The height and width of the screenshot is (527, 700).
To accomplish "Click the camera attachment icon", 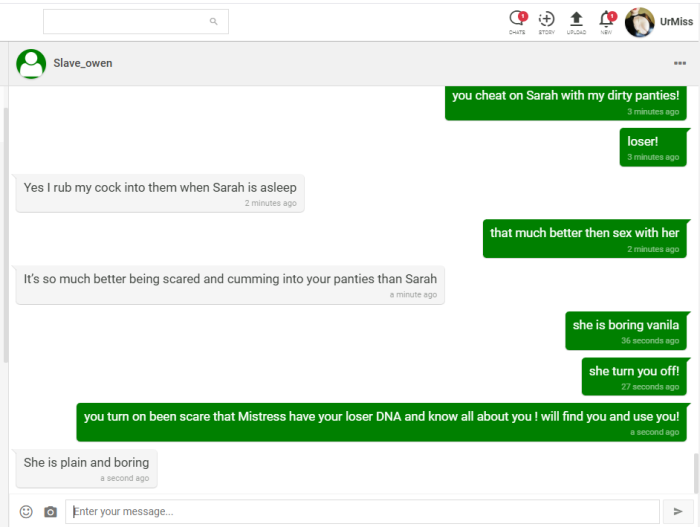I will 50,511.
